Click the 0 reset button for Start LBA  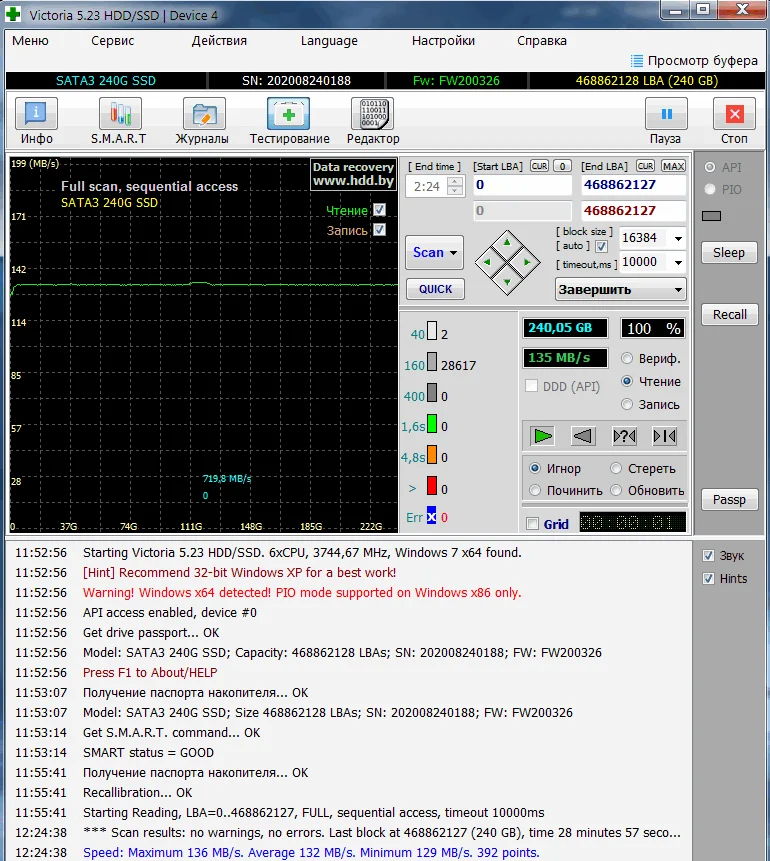(x=562, y=166)
